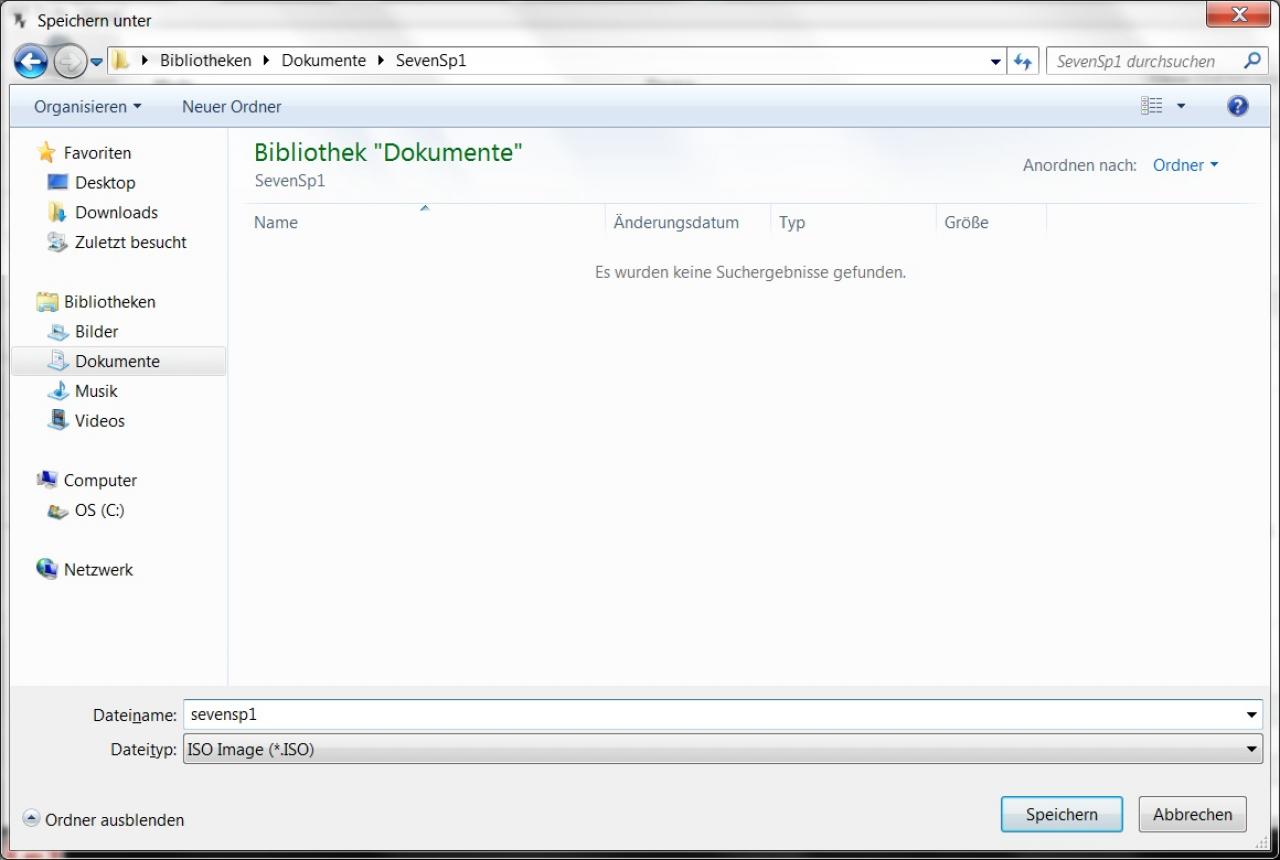Viewport: 1280px width, 860px height.
Task: Expand the address bar history dropdown
Action: [x=996, y=61]
